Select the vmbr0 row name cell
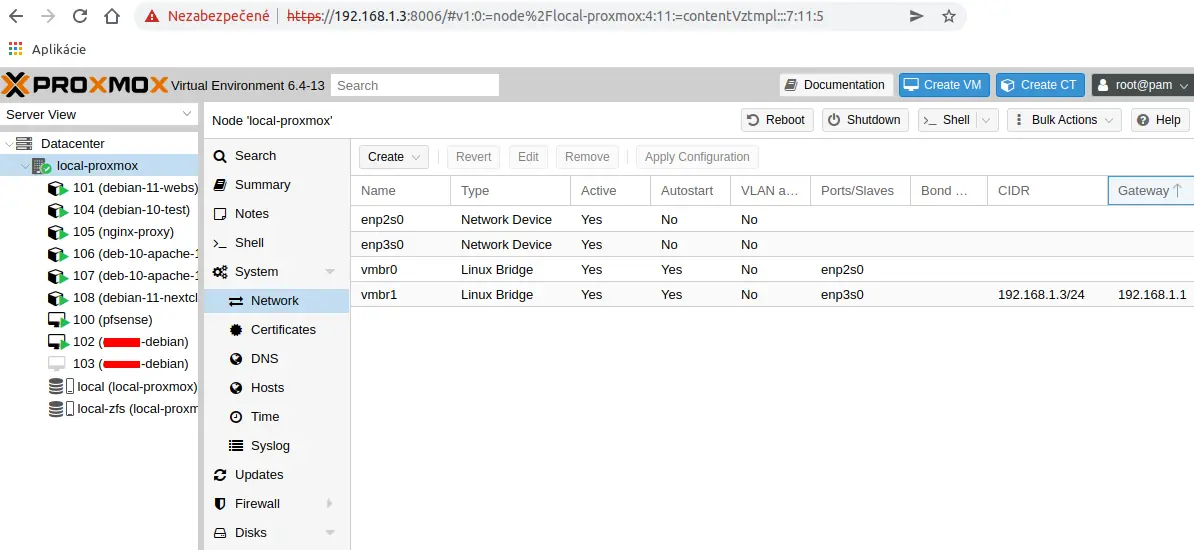The image size is (1194, 550). (x=401, y=270)
